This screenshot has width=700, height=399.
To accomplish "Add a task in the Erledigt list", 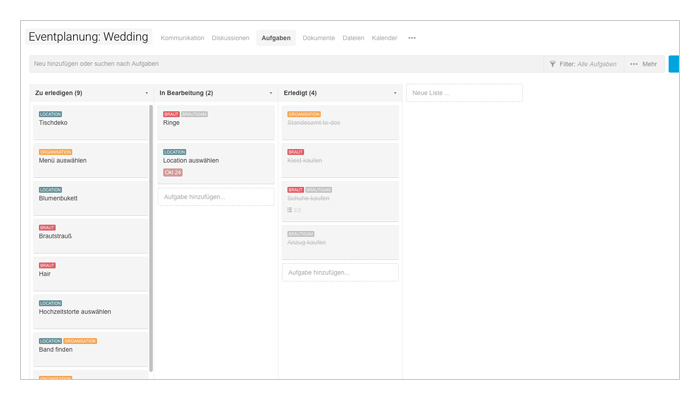I will 340,272.
